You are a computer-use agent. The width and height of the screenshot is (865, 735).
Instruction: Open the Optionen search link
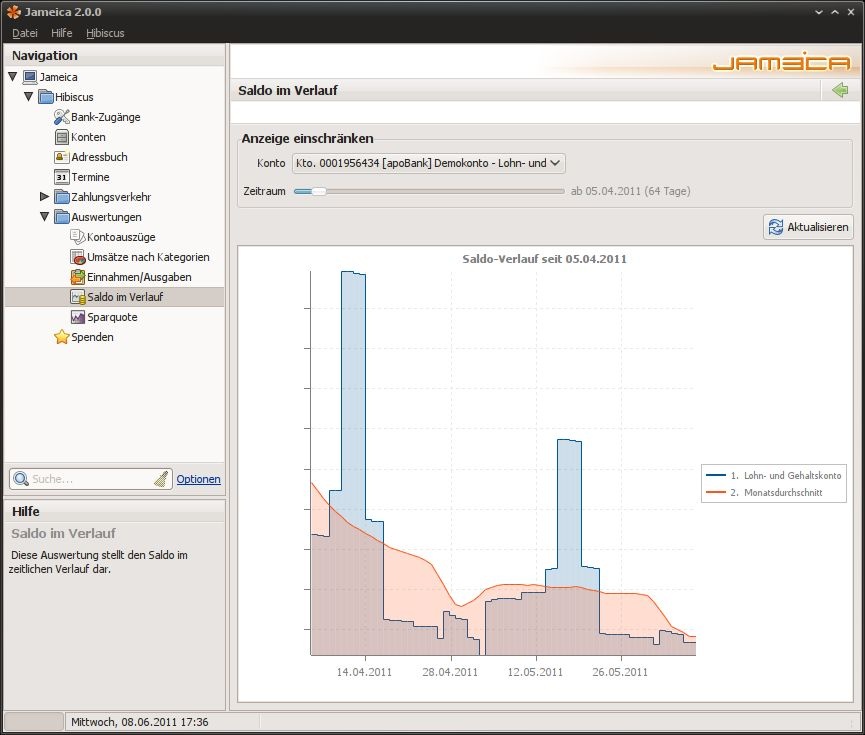coord(199,479)
